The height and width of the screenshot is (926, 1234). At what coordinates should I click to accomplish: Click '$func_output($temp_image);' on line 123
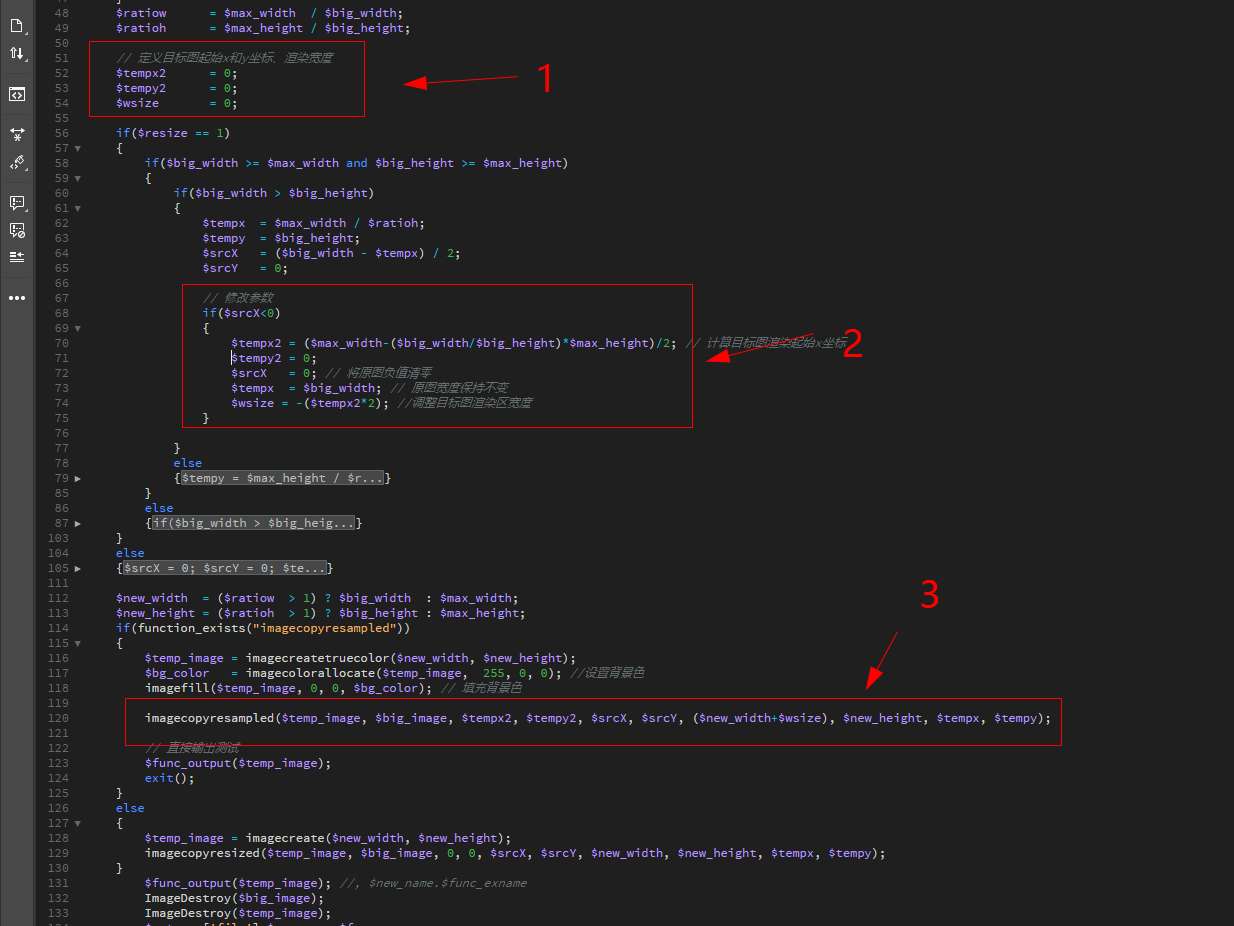pos(238,763)
